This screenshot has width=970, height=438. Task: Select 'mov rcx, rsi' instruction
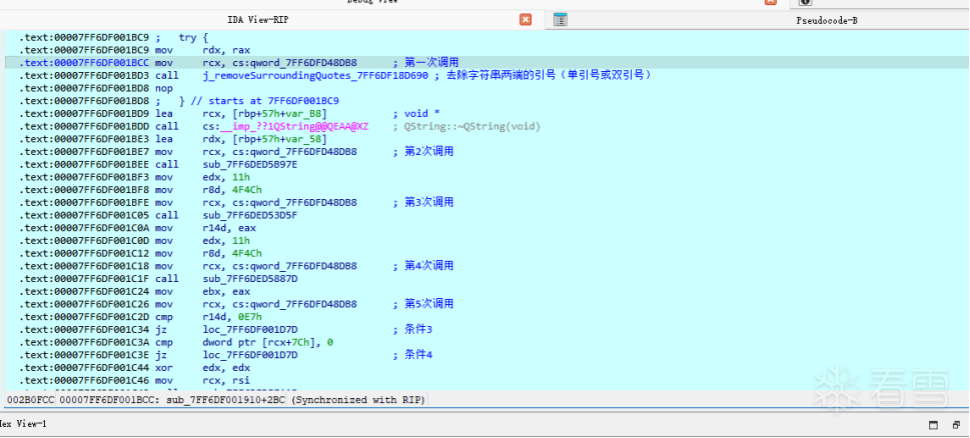pyautogui.click(x=202, y=380)
